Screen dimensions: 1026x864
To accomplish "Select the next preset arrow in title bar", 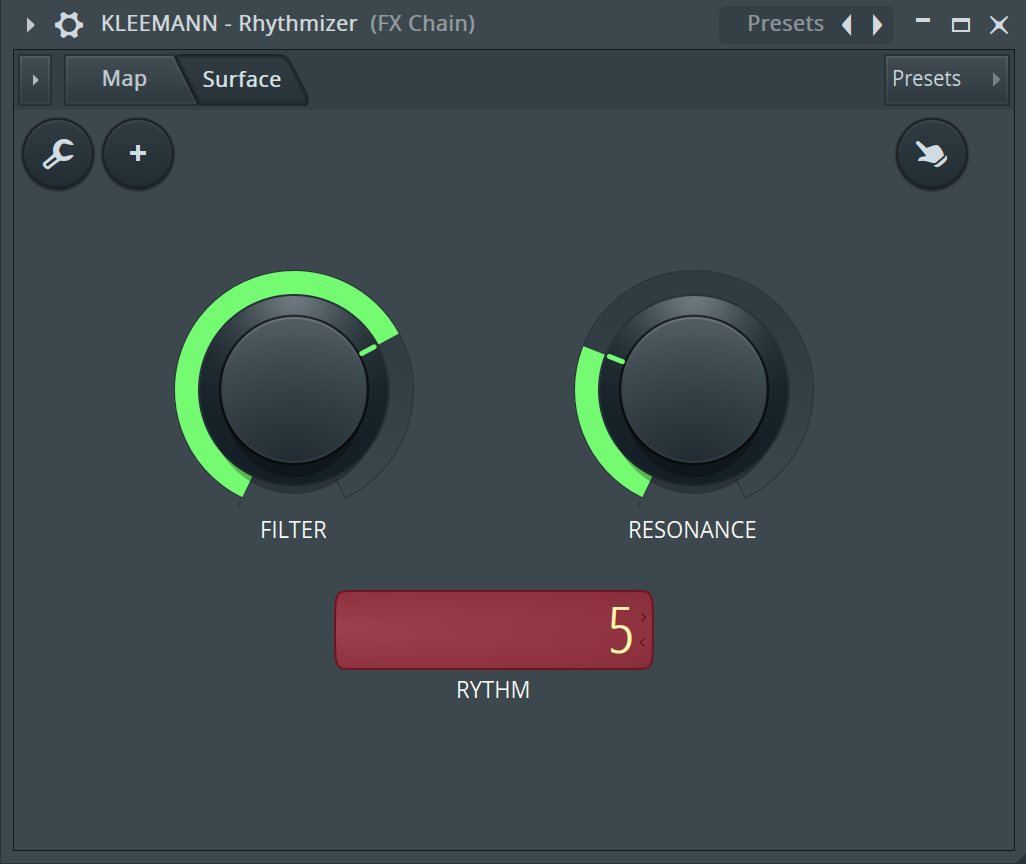I will 877,25.
